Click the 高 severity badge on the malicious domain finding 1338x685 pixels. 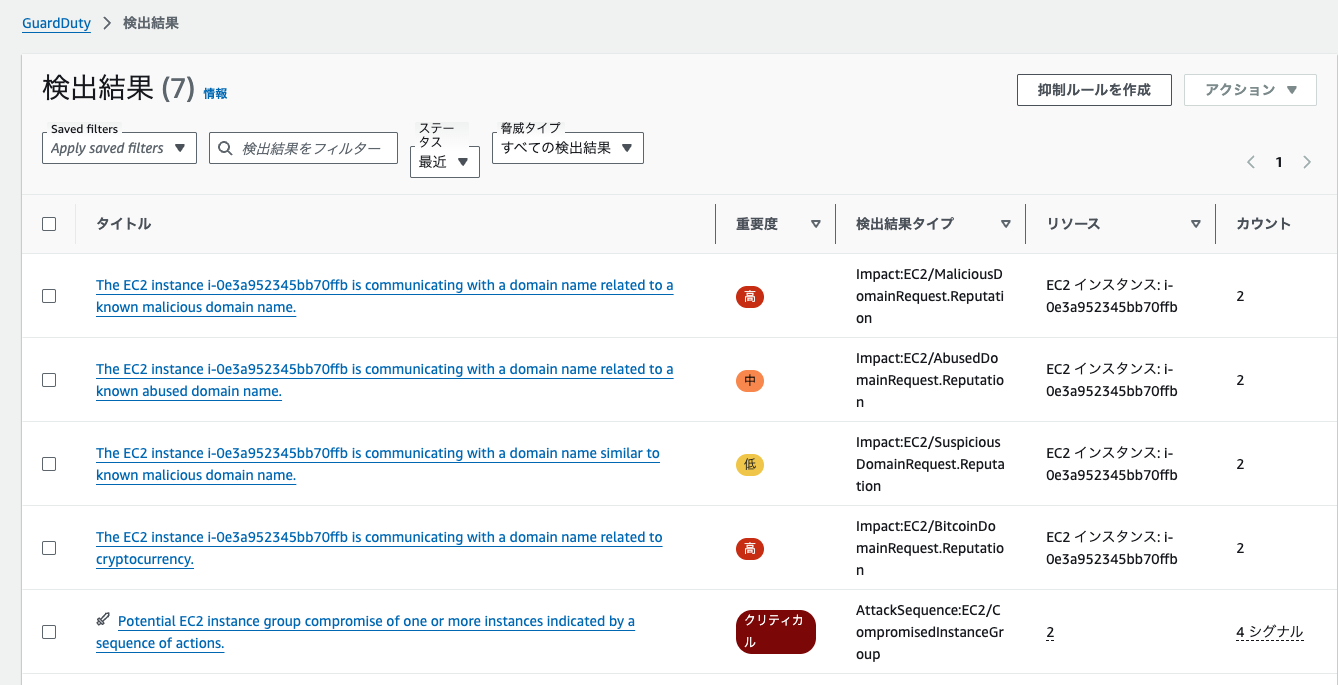tap(750, 296)
